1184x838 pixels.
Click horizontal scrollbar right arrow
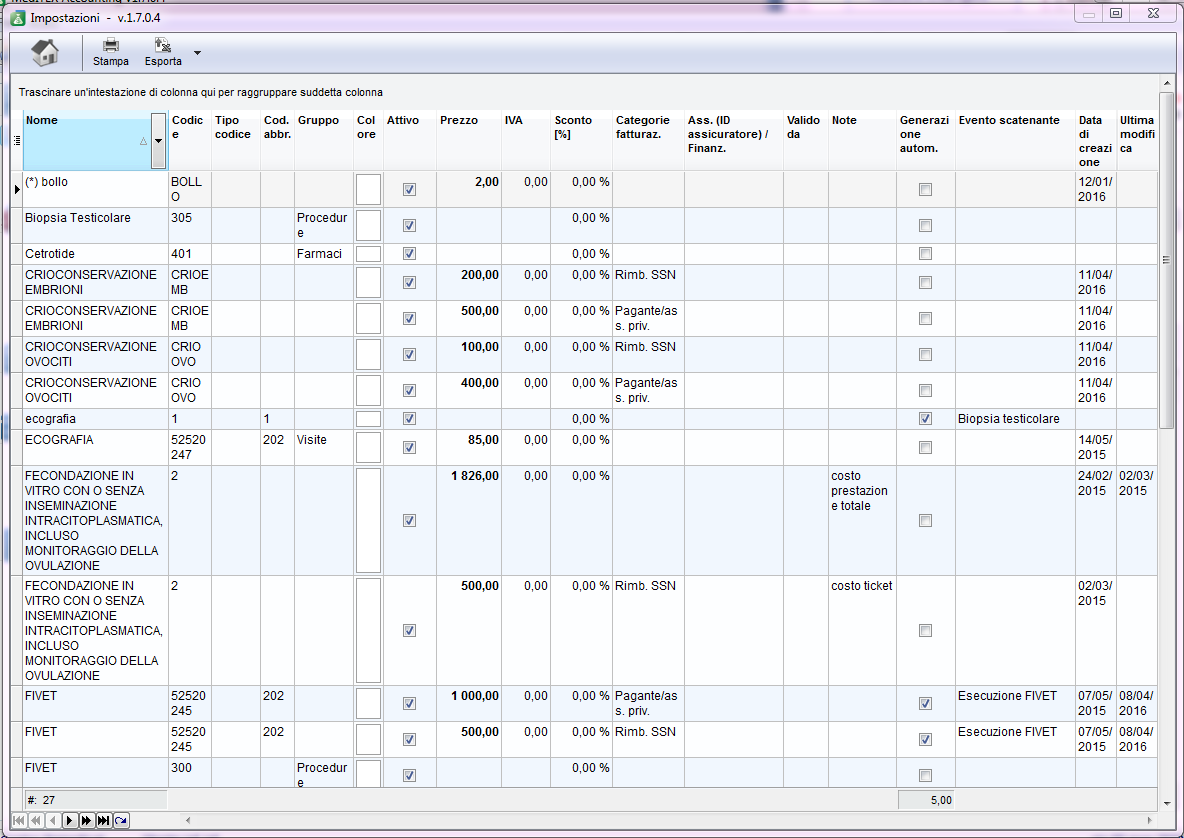pyautogui.click(x=1150, y=820)
